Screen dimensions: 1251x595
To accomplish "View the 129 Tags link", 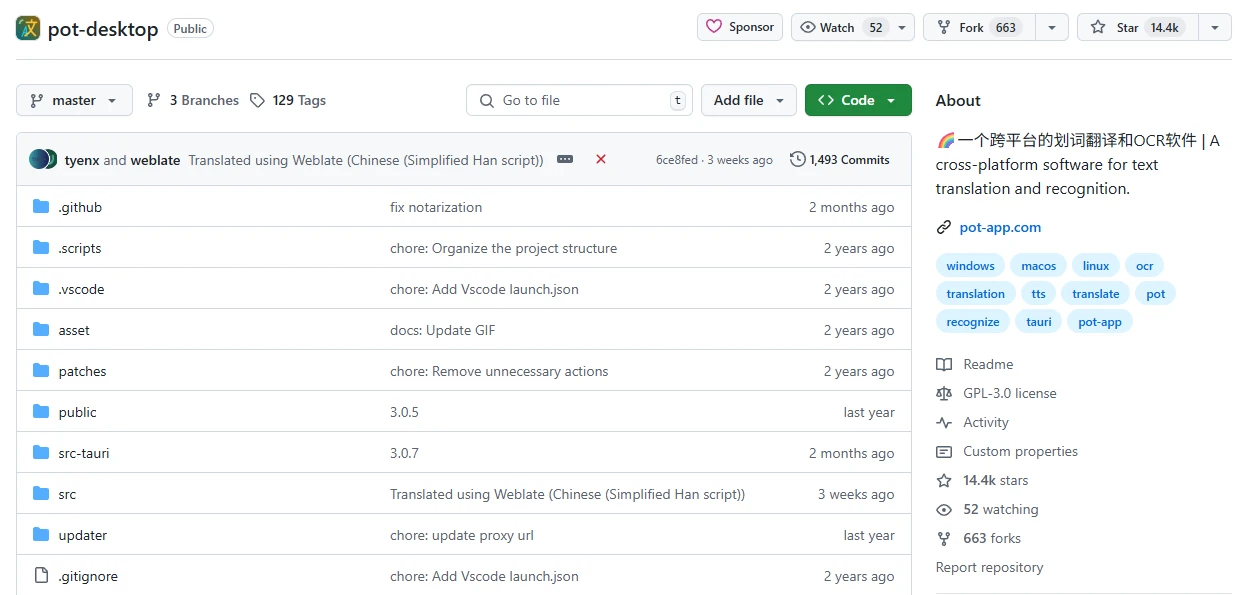I will click(288, 100).
